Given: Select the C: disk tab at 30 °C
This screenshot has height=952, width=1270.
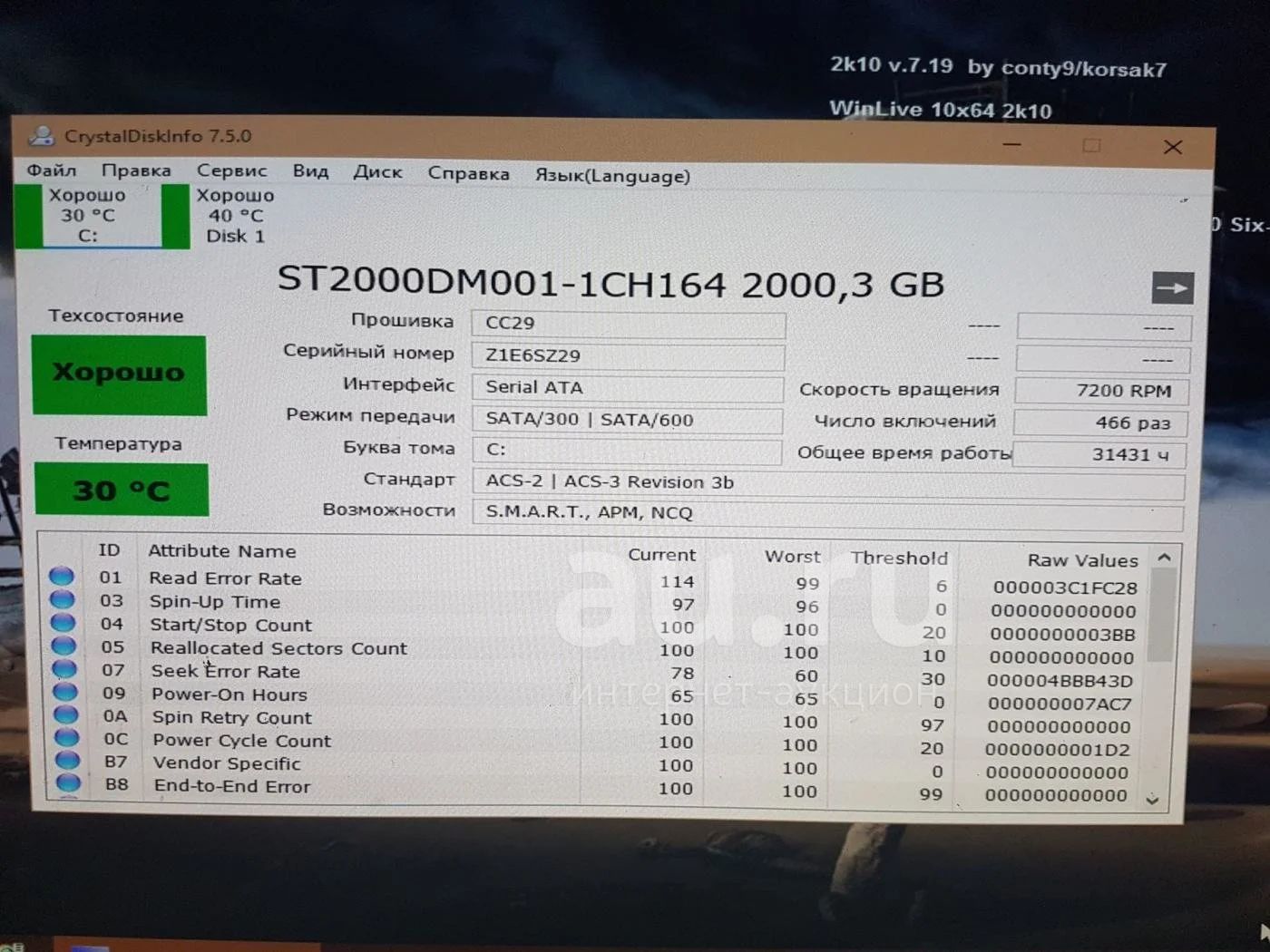Looking at the screenshot, I should pyautogui.click(x=88, y=216).
